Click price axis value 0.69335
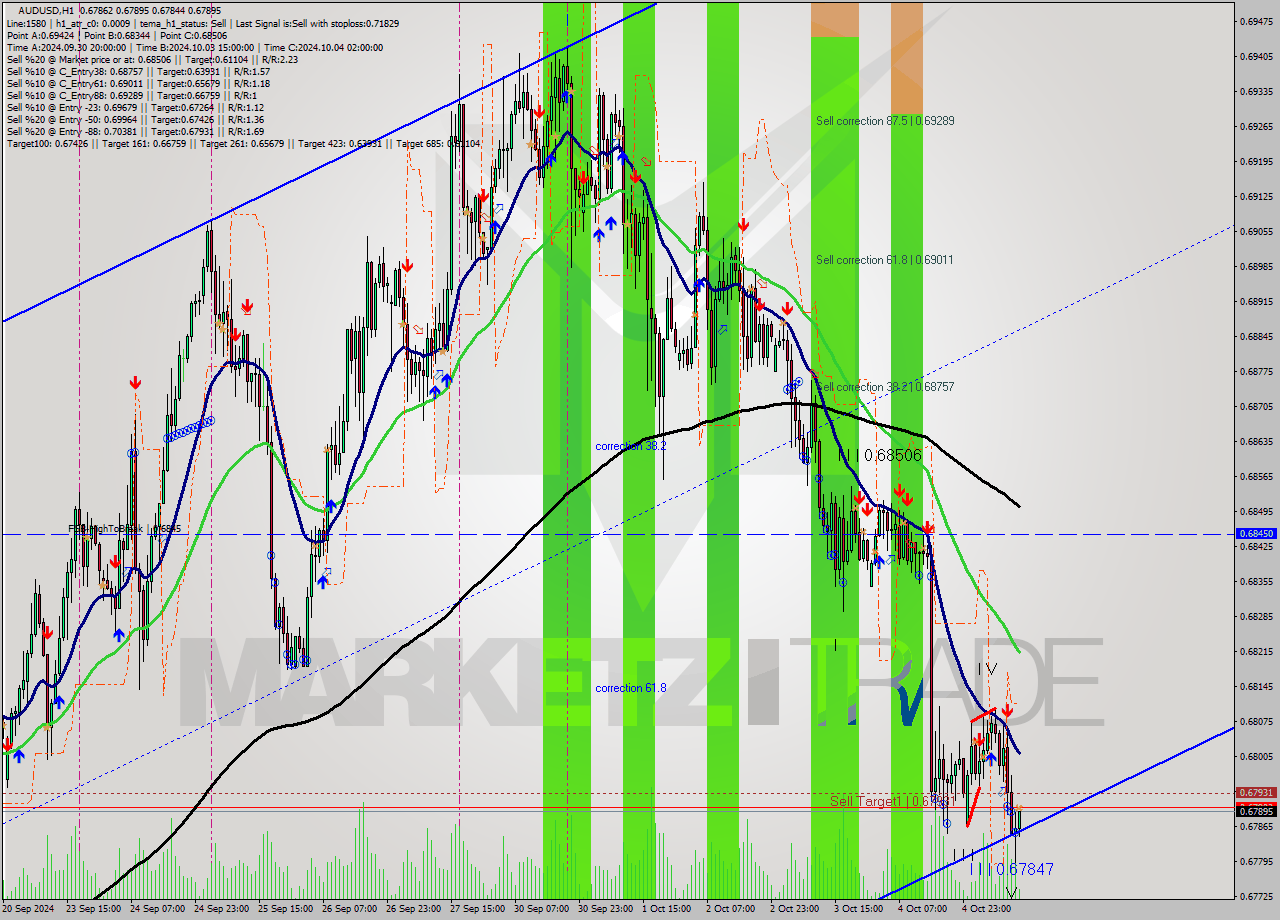This screenshot has height=920, width=1280. pos(1257,91)
